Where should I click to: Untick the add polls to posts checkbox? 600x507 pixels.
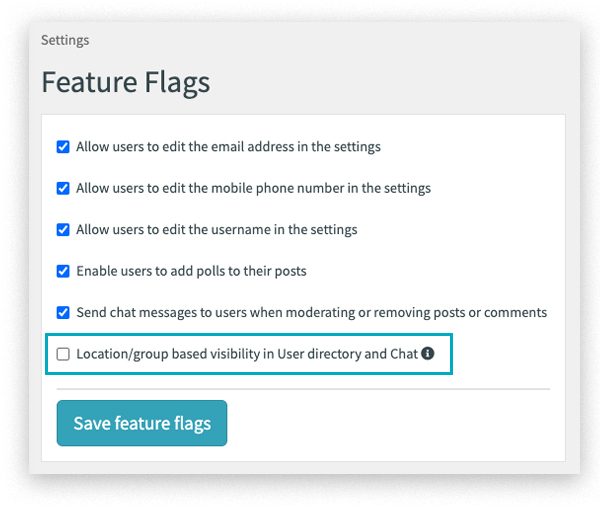tap(63, 271)
